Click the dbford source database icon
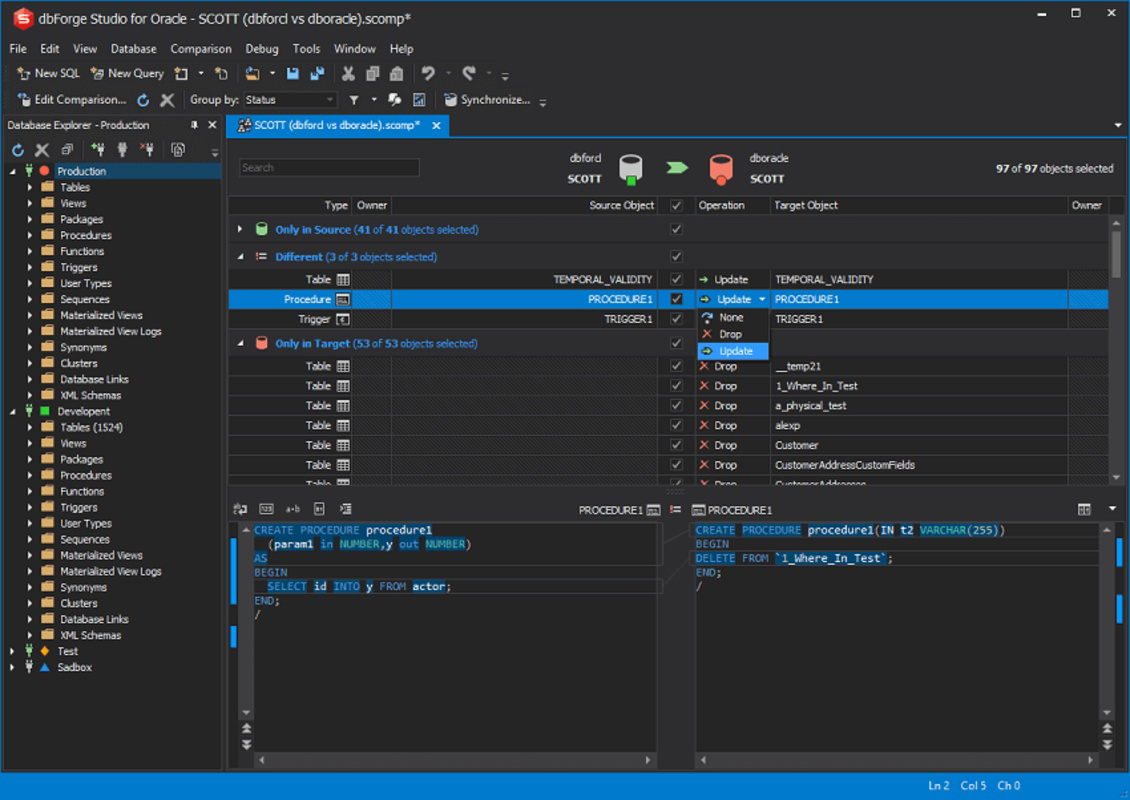1130x800 pixels. coord(631,170)
